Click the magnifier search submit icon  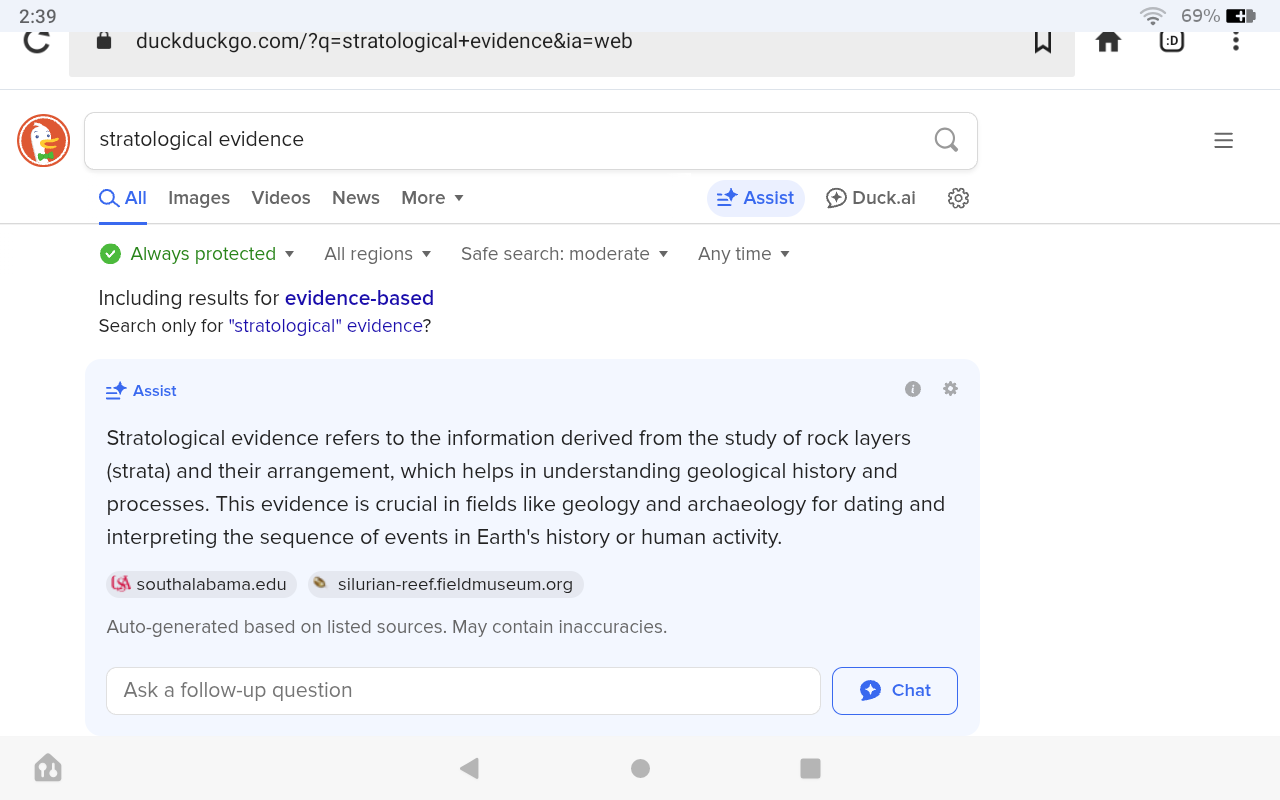[946, 140]
